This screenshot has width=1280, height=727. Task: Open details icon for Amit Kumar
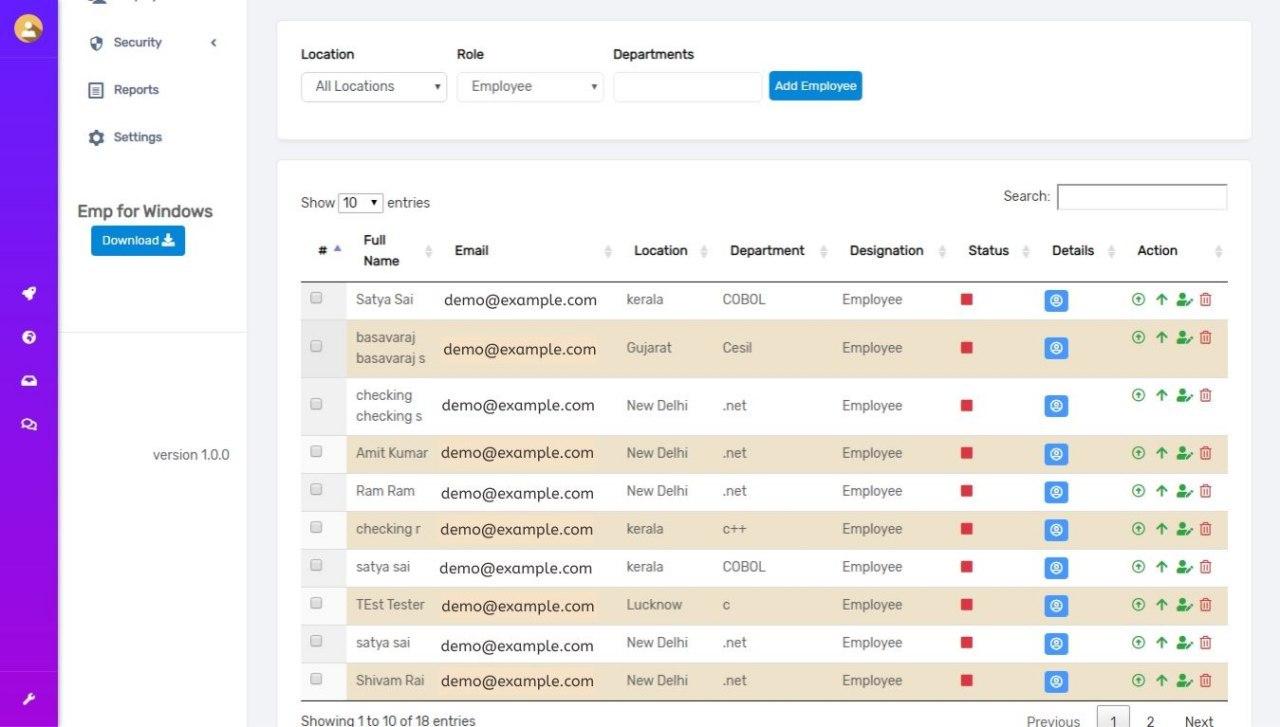pyautogui.click(x=1056, y=454)
